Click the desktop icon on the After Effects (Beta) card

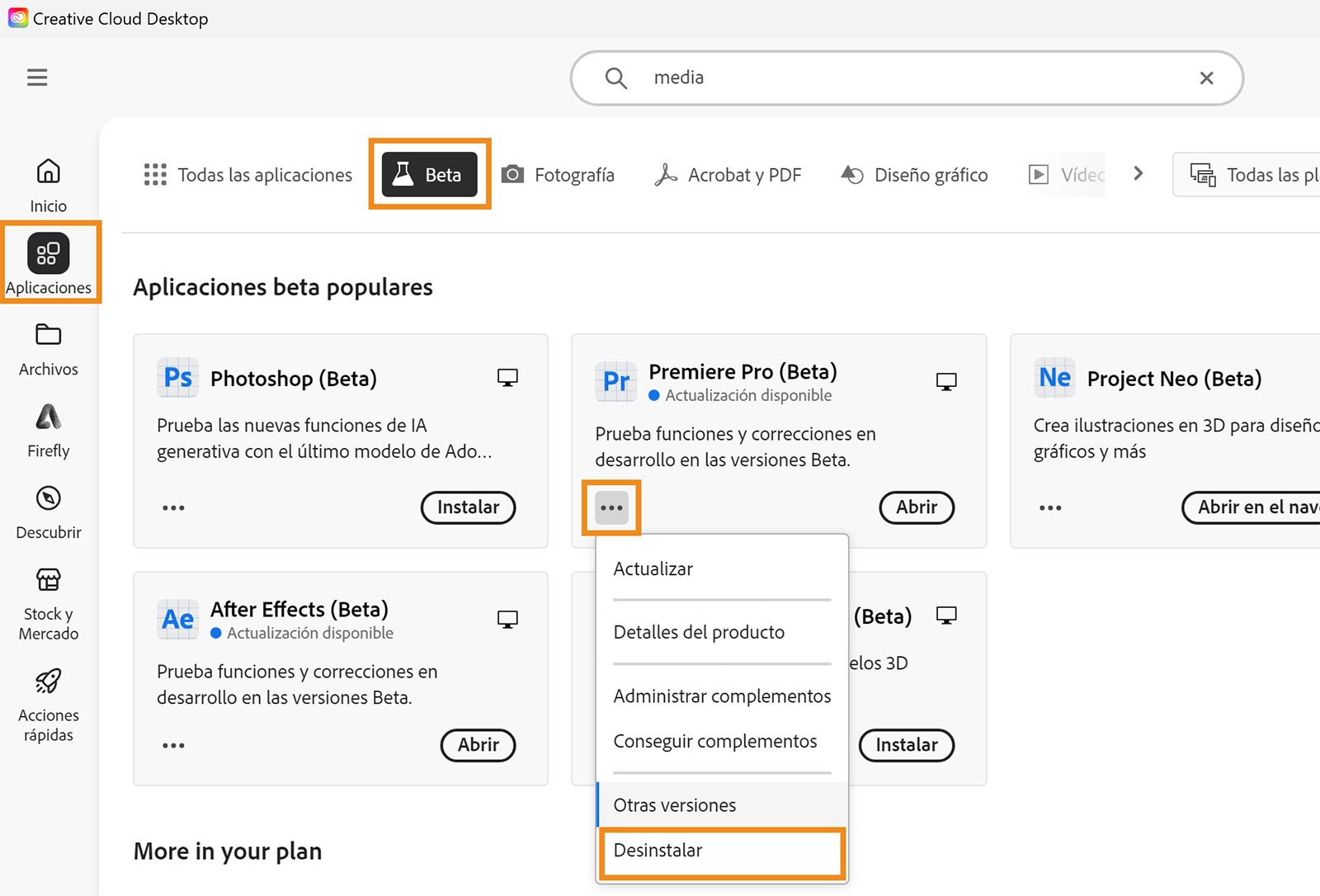click(x=507, y=619)
